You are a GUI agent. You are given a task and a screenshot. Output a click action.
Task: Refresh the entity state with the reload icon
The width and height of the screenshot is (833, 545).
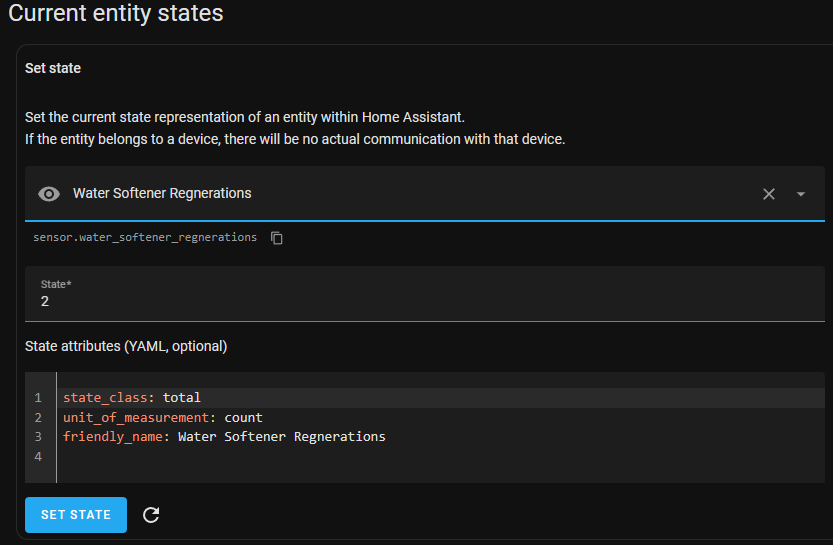click(x=151, y=515)
